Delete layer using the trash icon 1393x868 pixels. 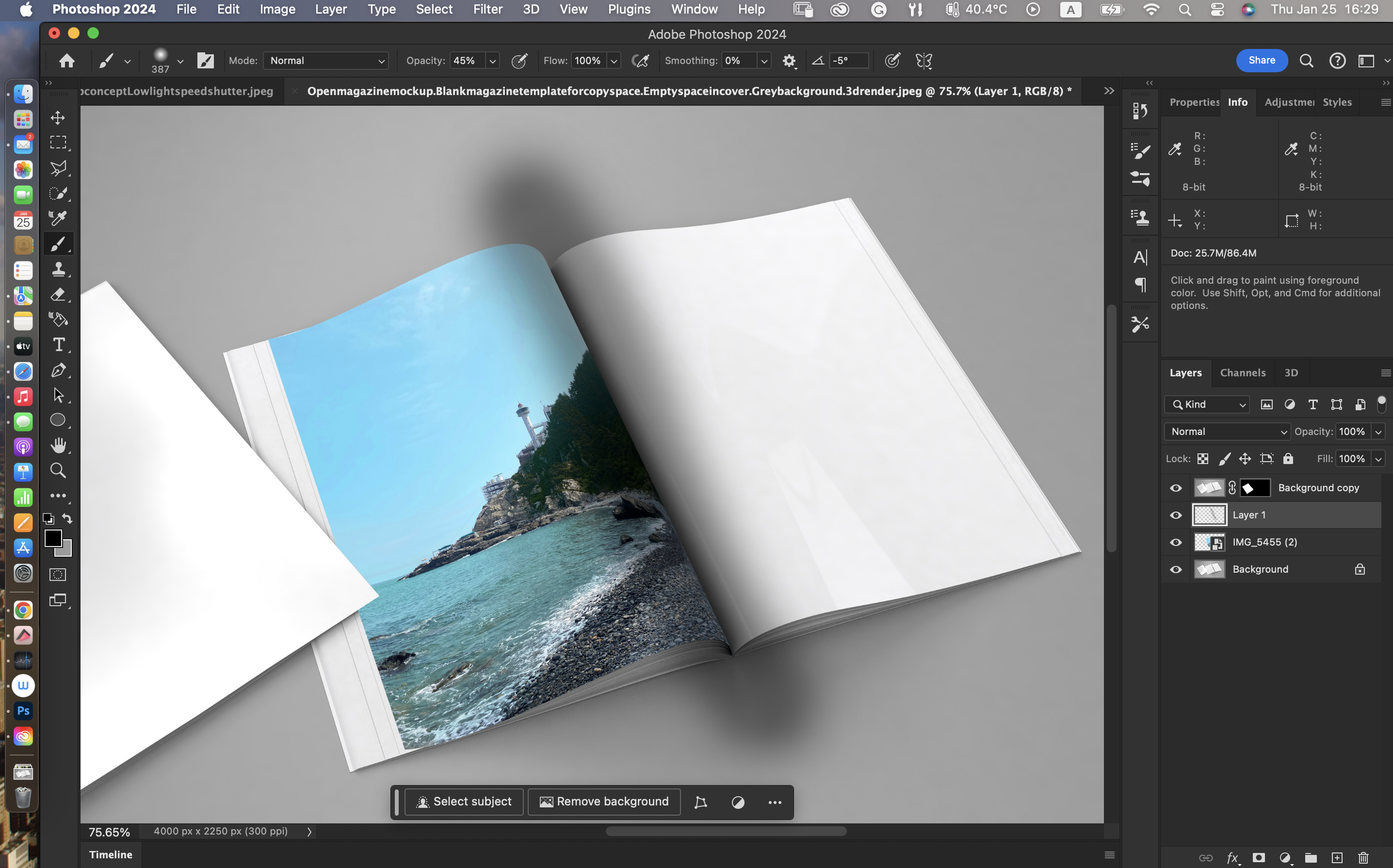1363,858
